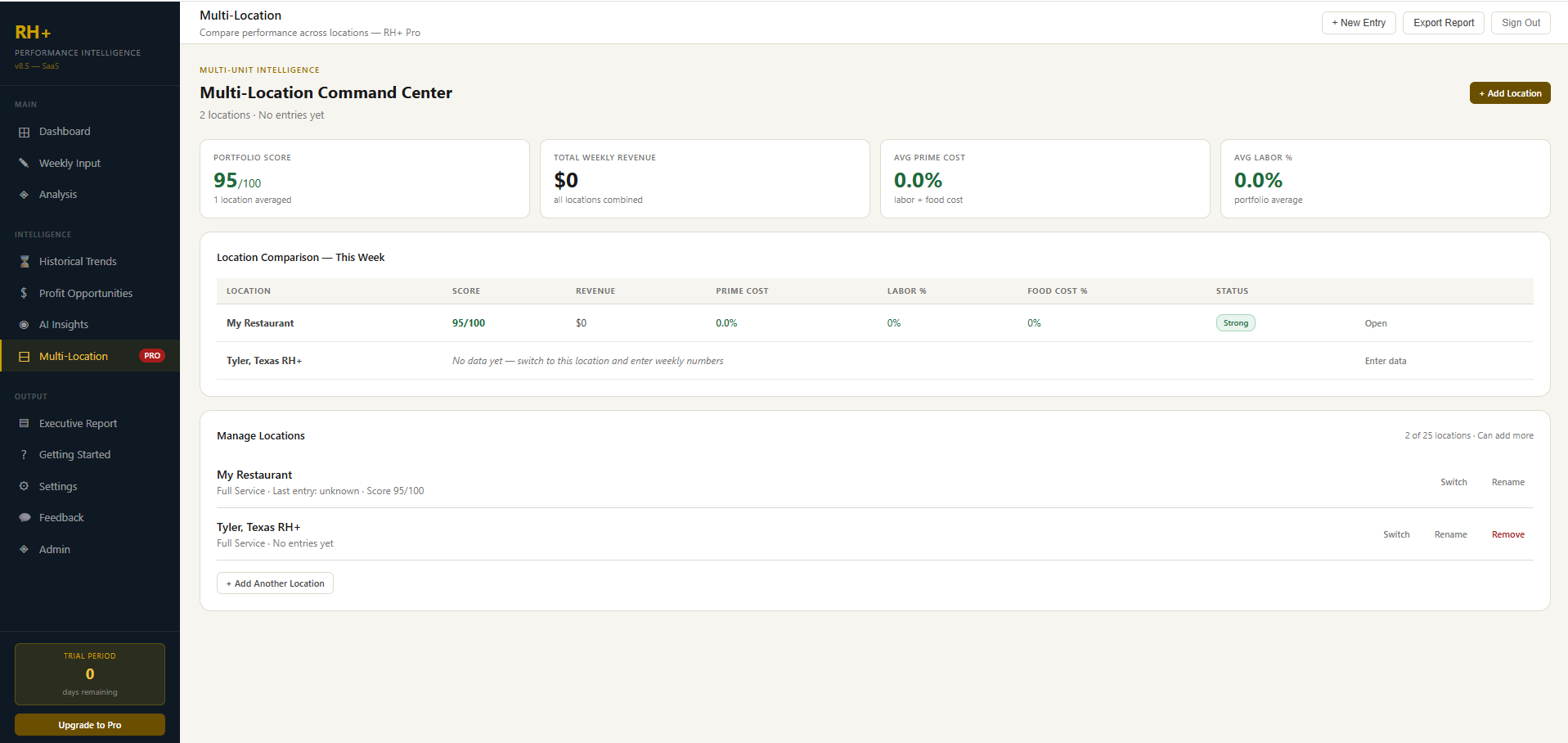
Task: Switch to Tyler, Texas RH+ location
Action: 1396,534
